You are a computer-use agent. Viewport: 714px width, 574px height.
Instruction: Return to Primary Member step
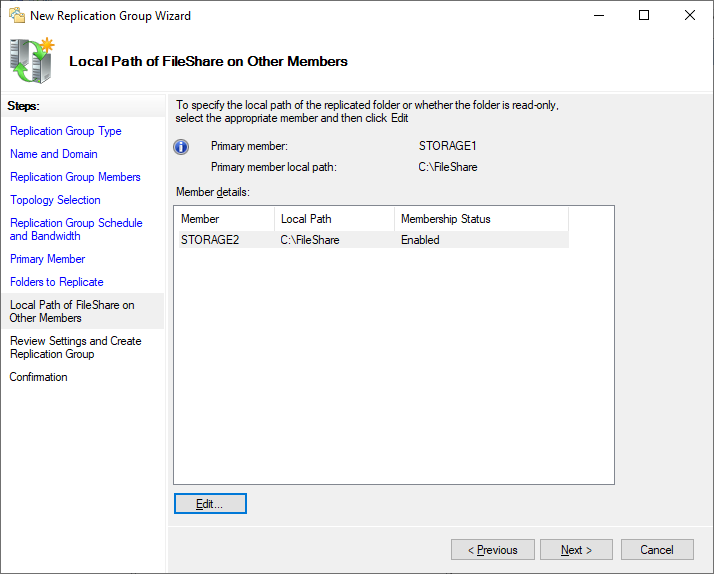pyautogui.click(x=47, y=259)
